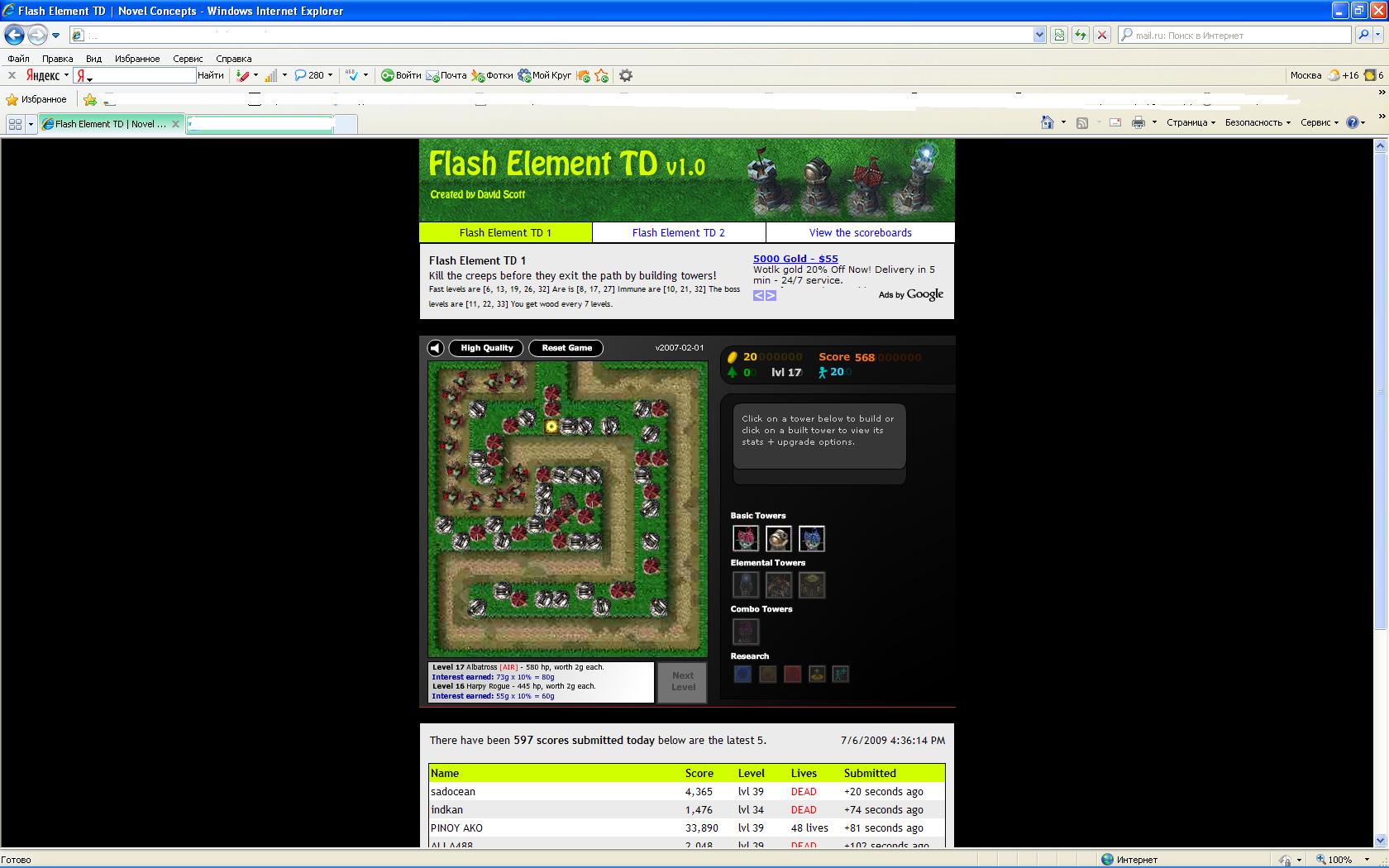The image size is (1389, 868).
Task: Expand the Безопасность command menu
Action: click(1258, 122)
